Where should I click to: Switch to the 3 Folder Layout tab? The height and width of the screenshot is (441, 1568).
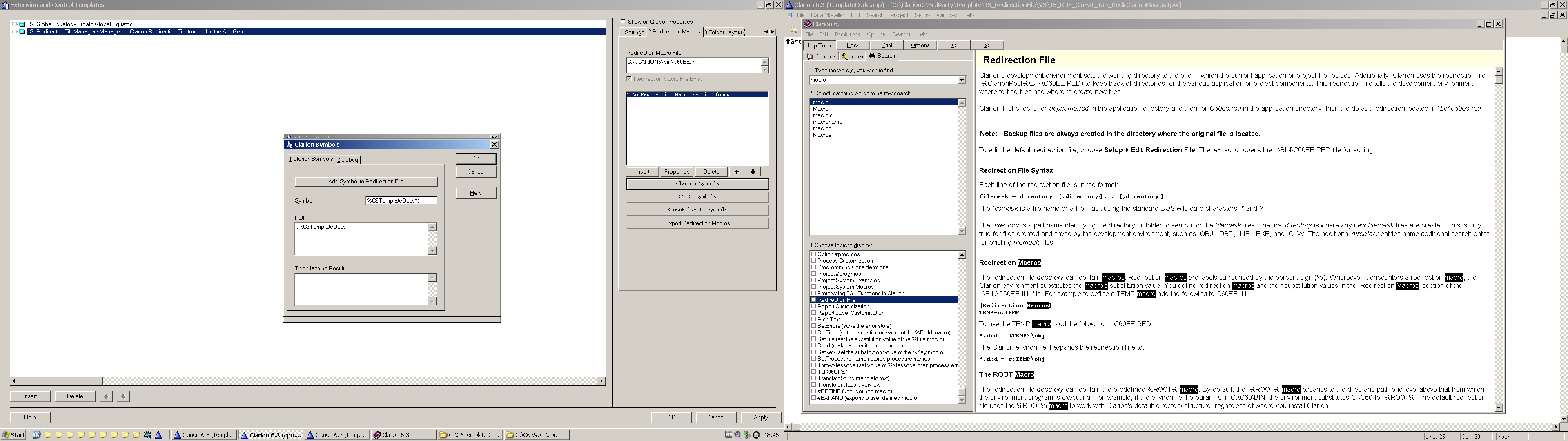click(723, 32)
